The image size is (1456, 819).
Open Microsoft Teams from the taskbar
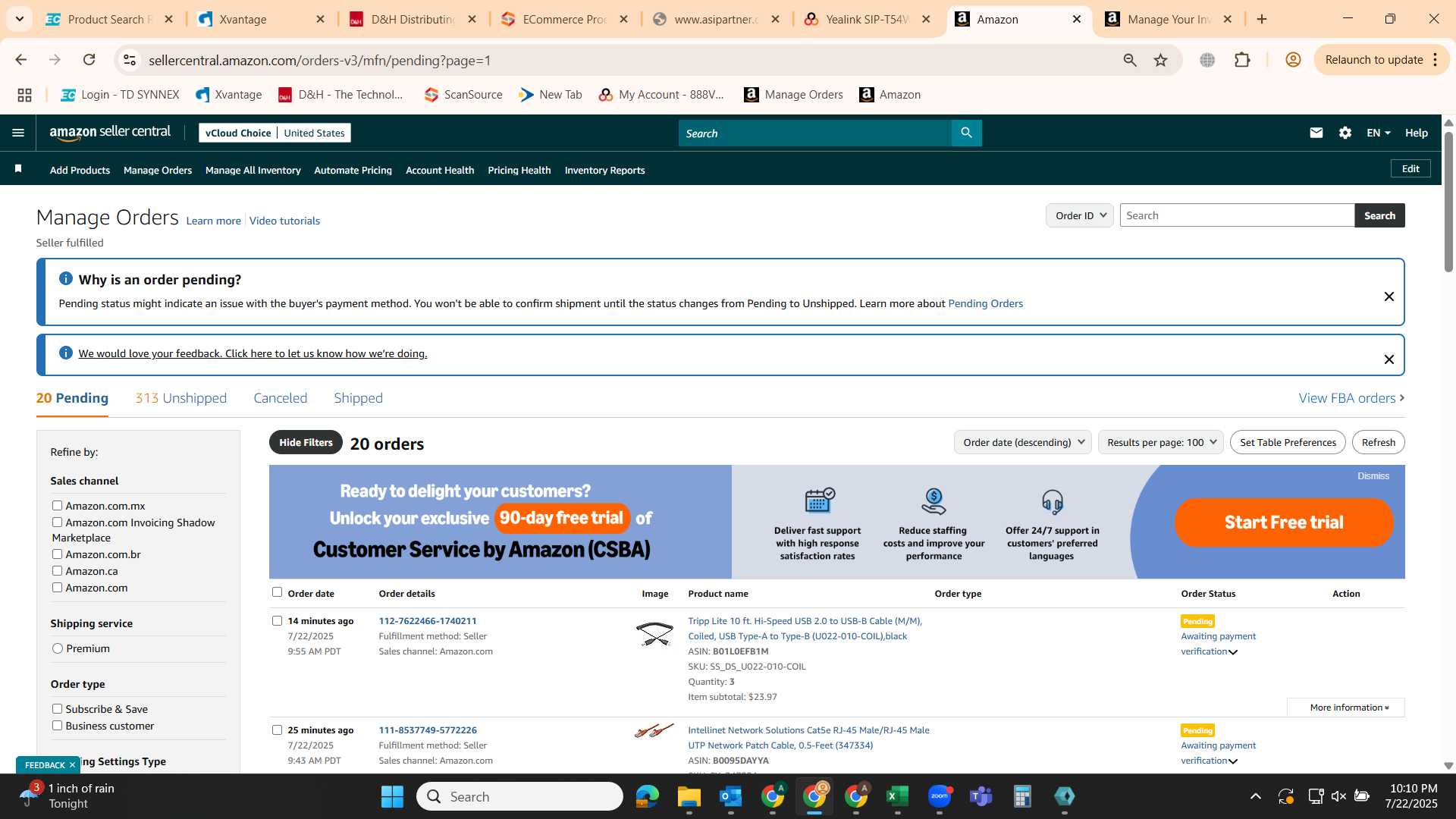point(981,796)
